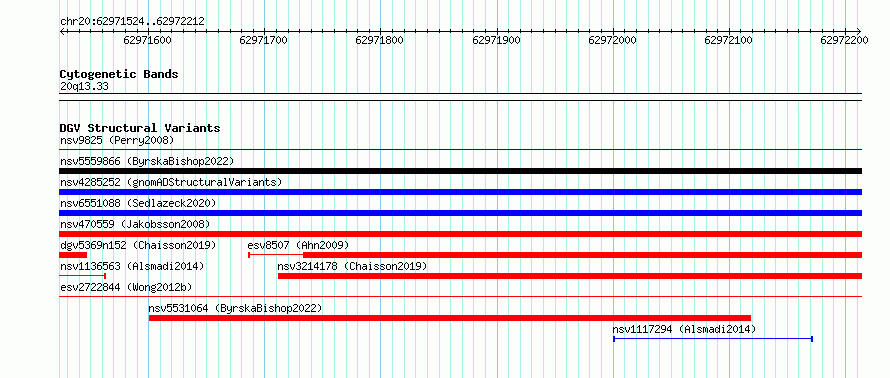Image resolution: width=890 pixels, height=378 pixels.
Task: Click ruler position 62971900
Action: 496,40
